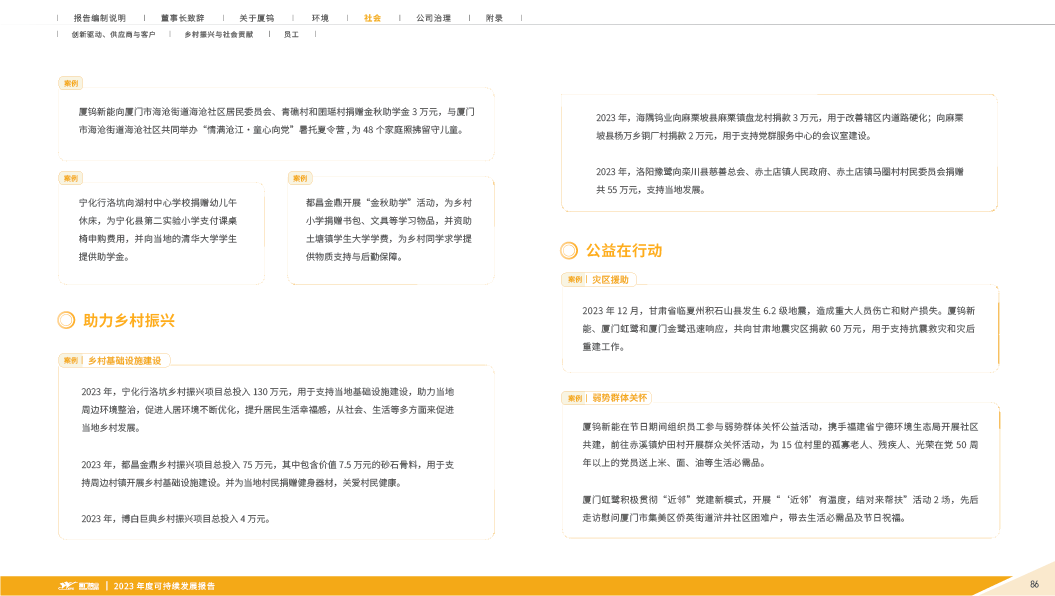The width and height of the screenshot is (1055, 596).
Task: Jump to the 员工 sub-section link
Action: tap(291, 34)
